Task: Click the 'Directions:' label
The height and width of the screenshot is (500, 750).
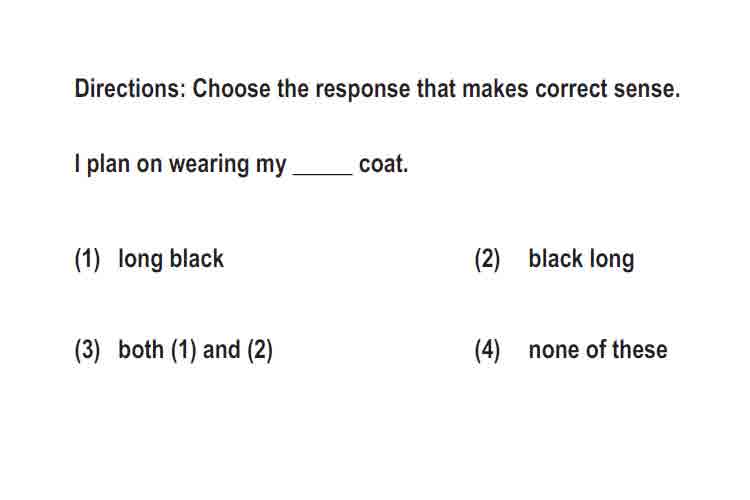Action: tap(130, 89)
